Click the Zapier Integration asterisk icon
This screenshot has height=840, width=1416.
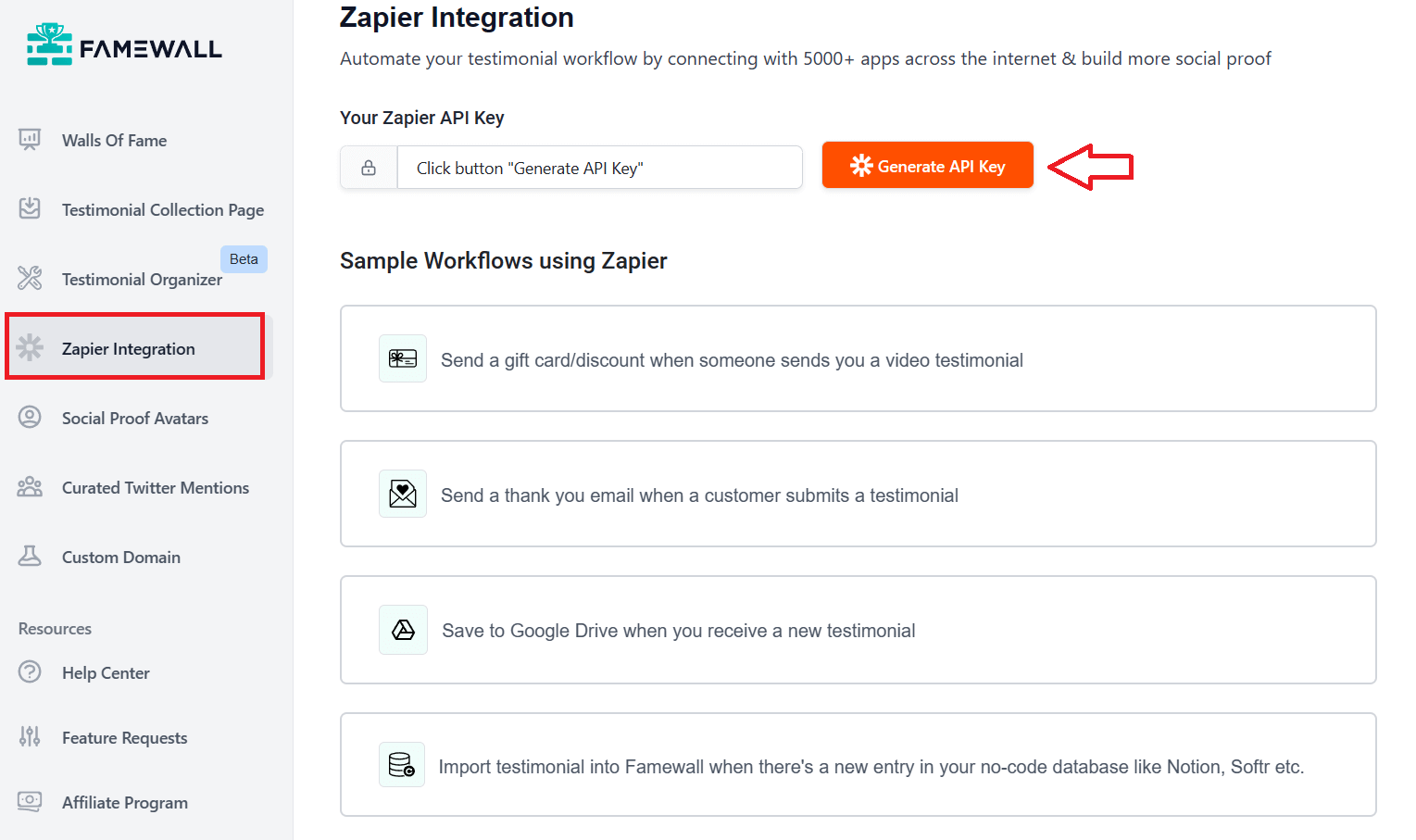click(30, 347)
